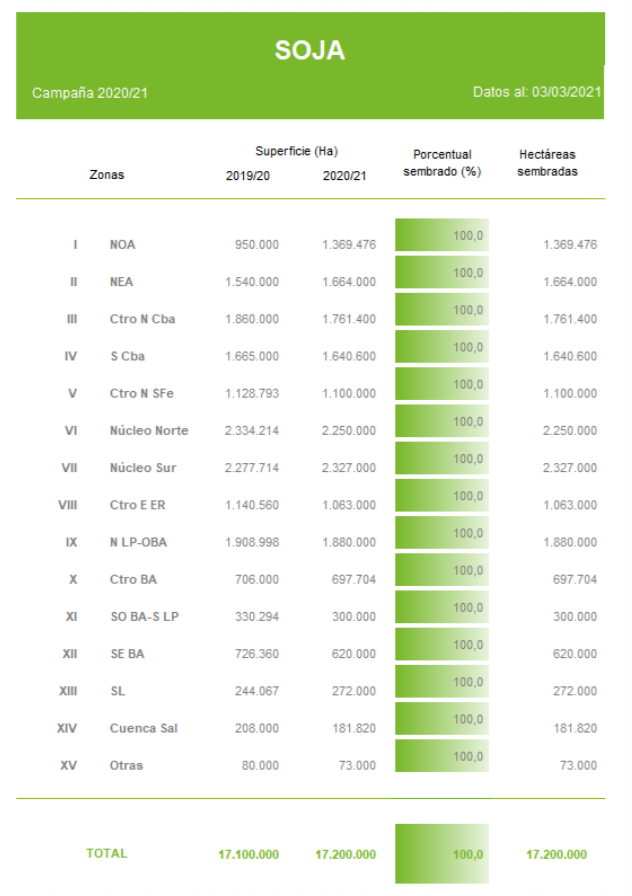Select the Superficie (Ha) column header
Viewport: 632px width, 896px height.
296,151
